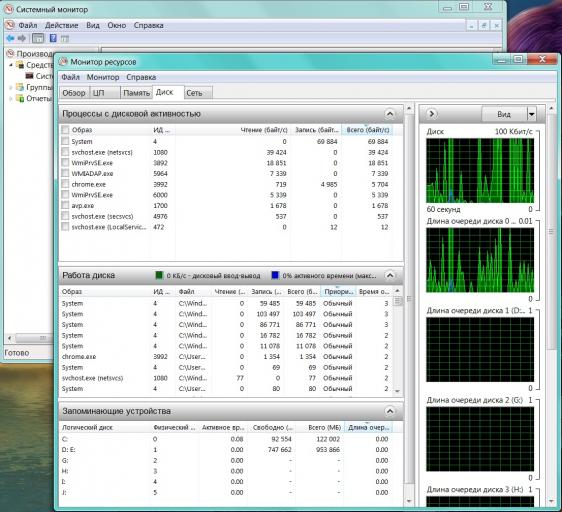Select the Отчеты tree item icon
Viewport: 562px width, 512px height.
tap(20, 98)
